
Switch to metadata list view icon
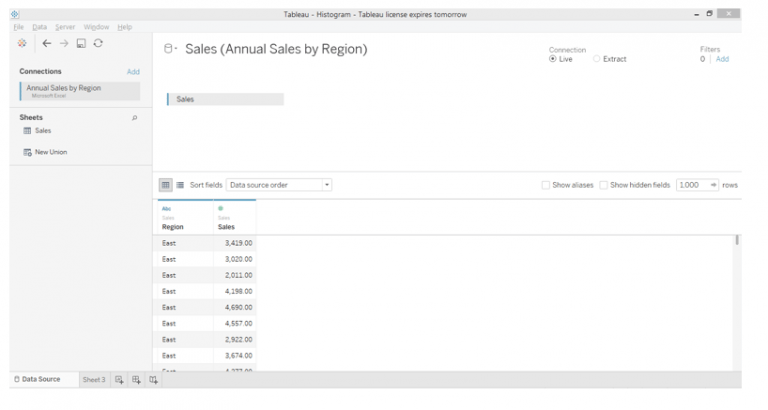pyautogui.click(x=180, y=185)
